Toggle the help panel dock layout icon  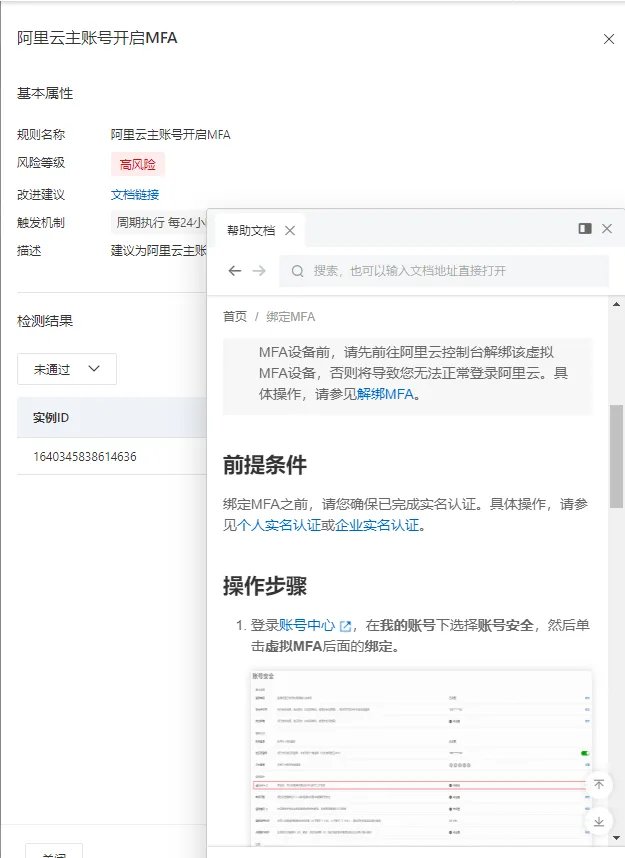585,228
